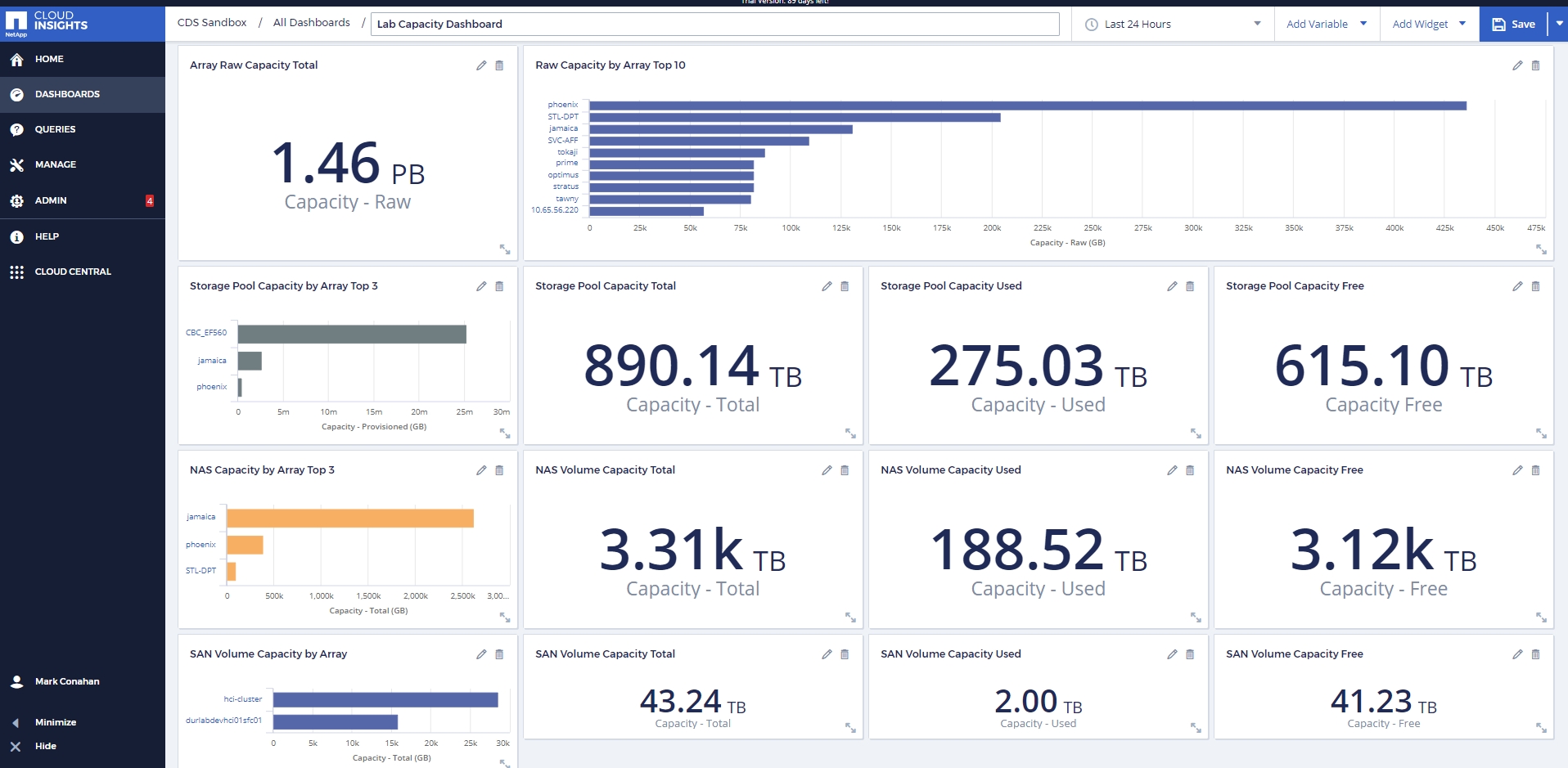Delete the SAN Volume Capacity by Array widget
The width and height of the screenshot is (1568, 768).
(x=499, y=654)
